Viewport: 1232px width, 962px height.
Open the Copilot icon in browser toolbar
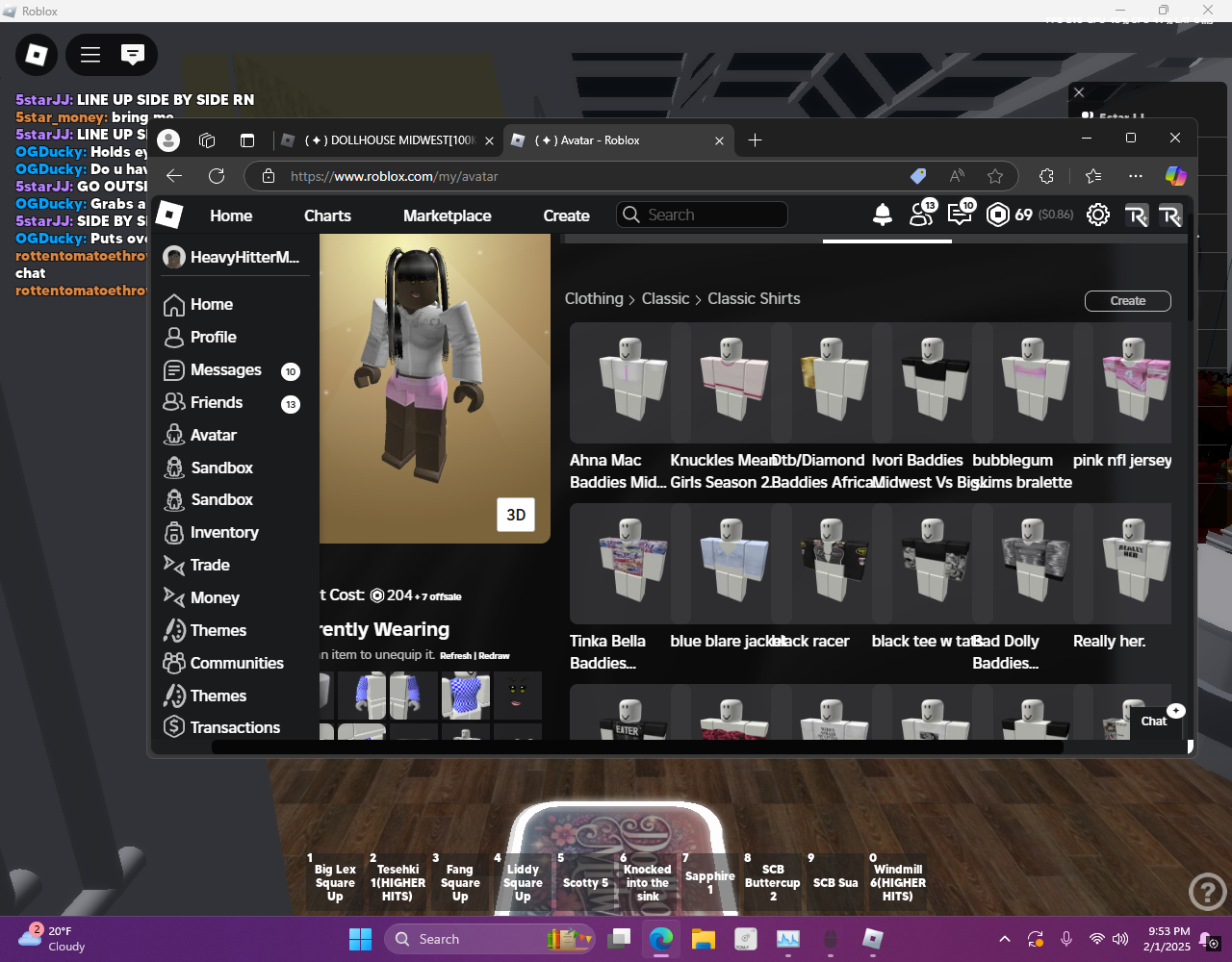pyautogui.click(x=1175, y=176)
